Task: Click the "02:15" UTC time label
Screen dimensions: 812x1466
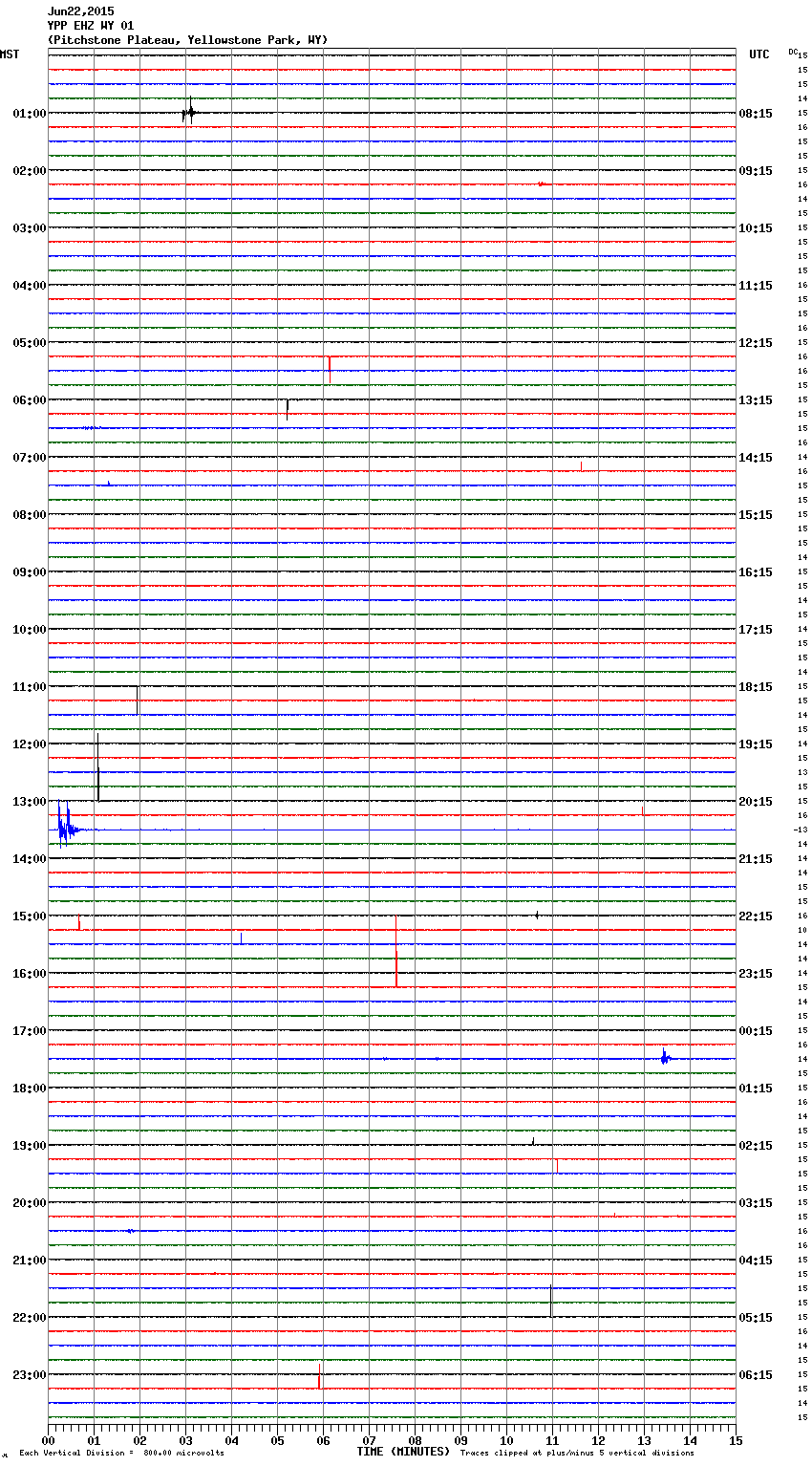Action: click(x=756, y=1146)
